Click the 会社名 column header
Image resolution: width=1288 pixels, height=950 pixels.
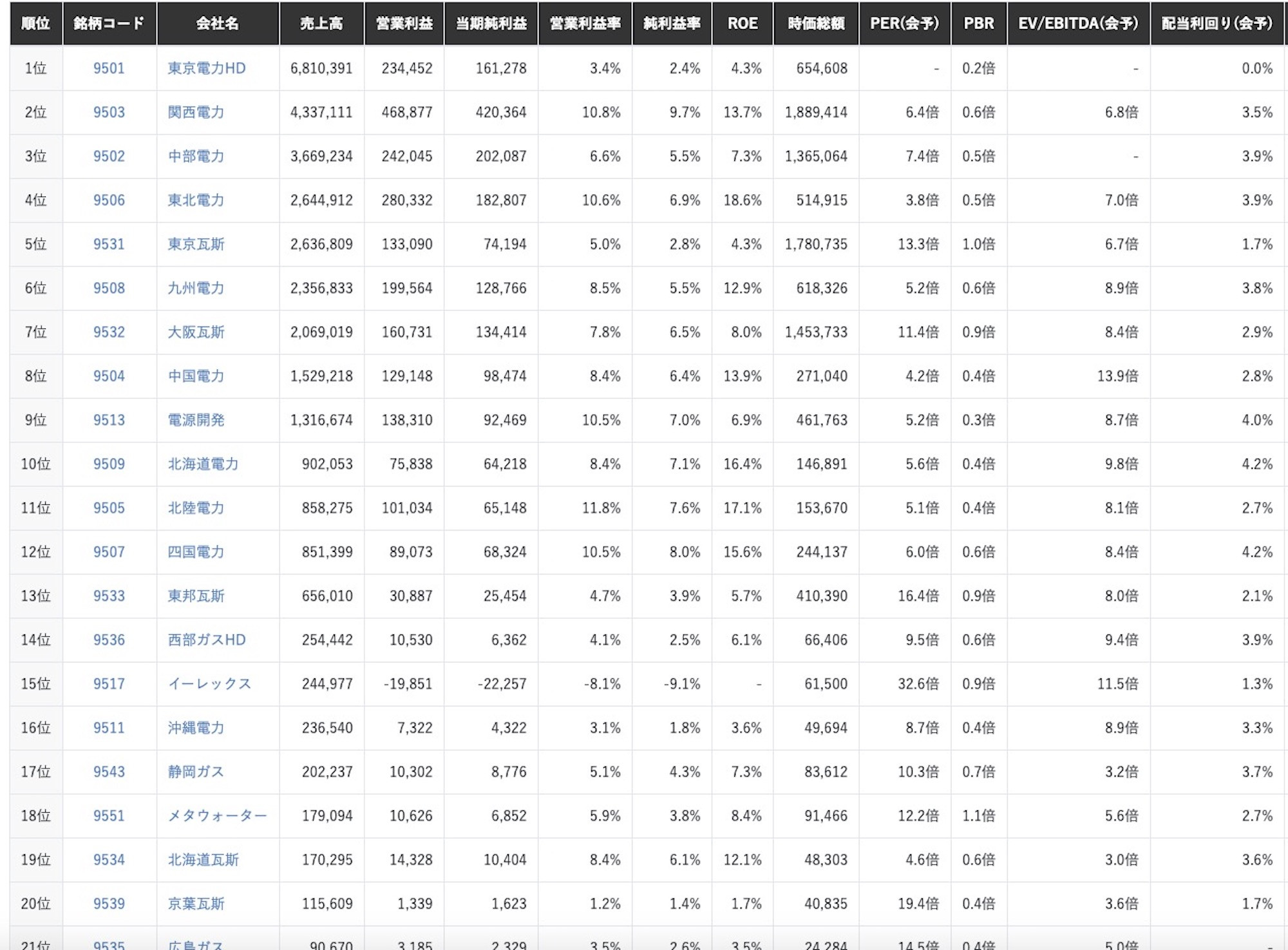218,24
